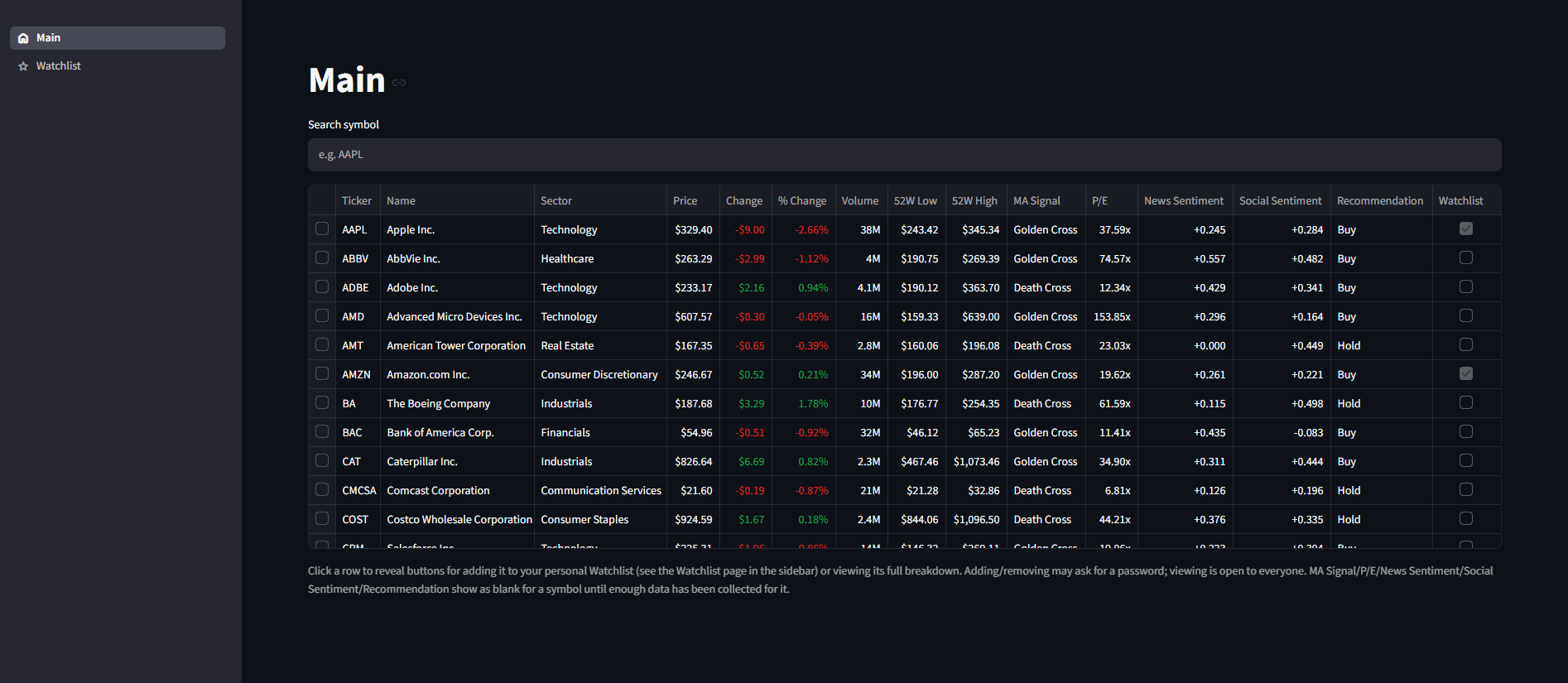Focus the Search symbol input field
Image resolution: width=1568 pixels, height=683 pixels.
904,155
